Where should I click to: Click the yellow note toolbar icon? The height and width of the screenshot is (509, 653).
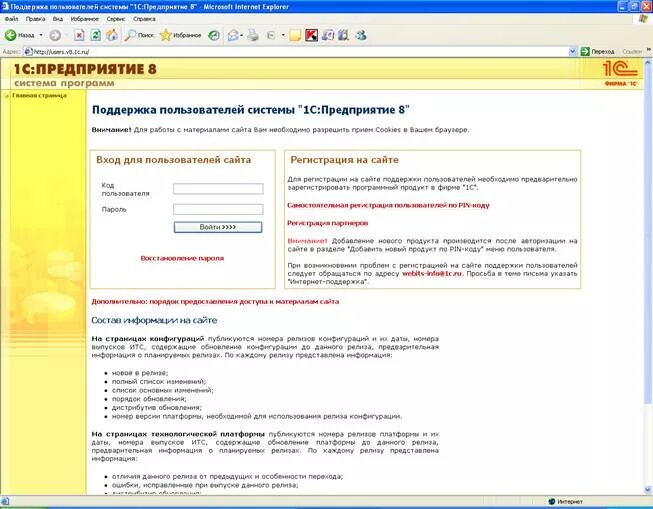pos(295,35)
